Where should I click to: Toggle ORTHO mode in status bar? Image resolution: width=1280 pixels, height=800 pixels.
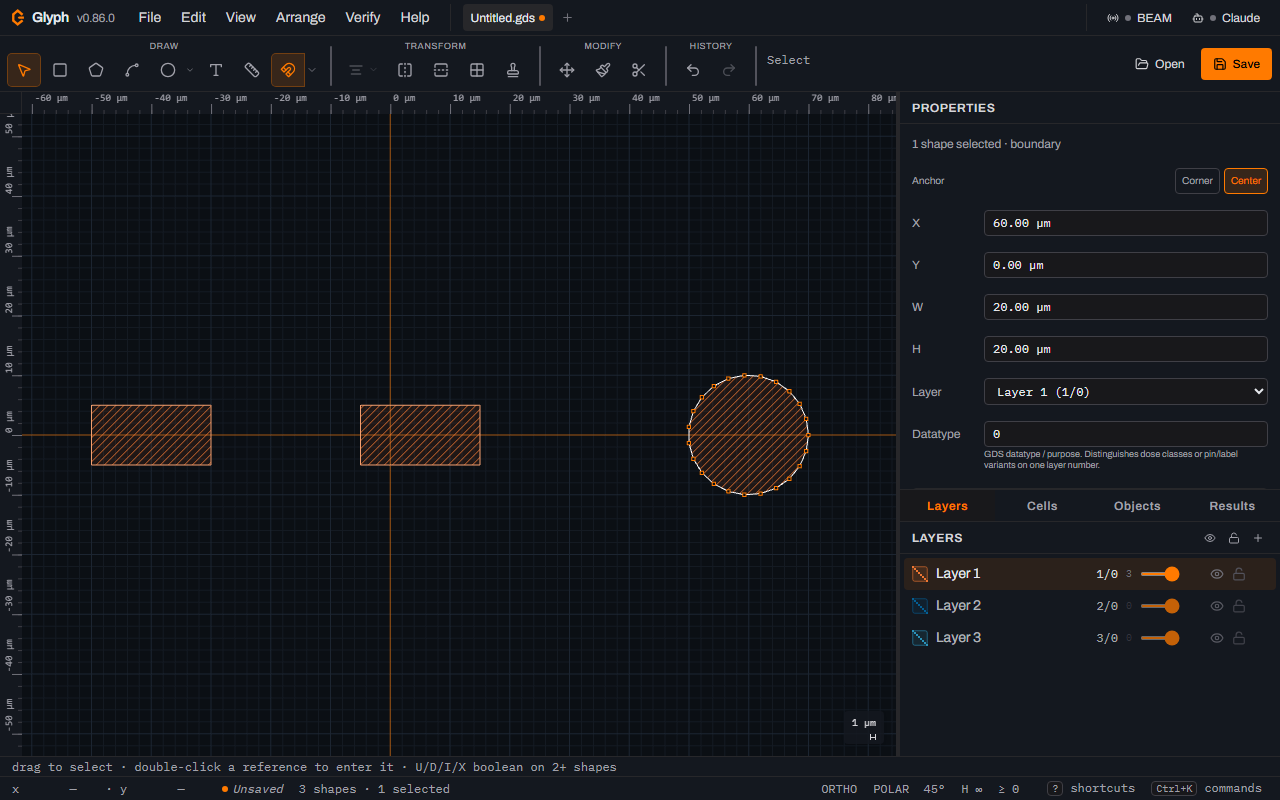point(839,789)
